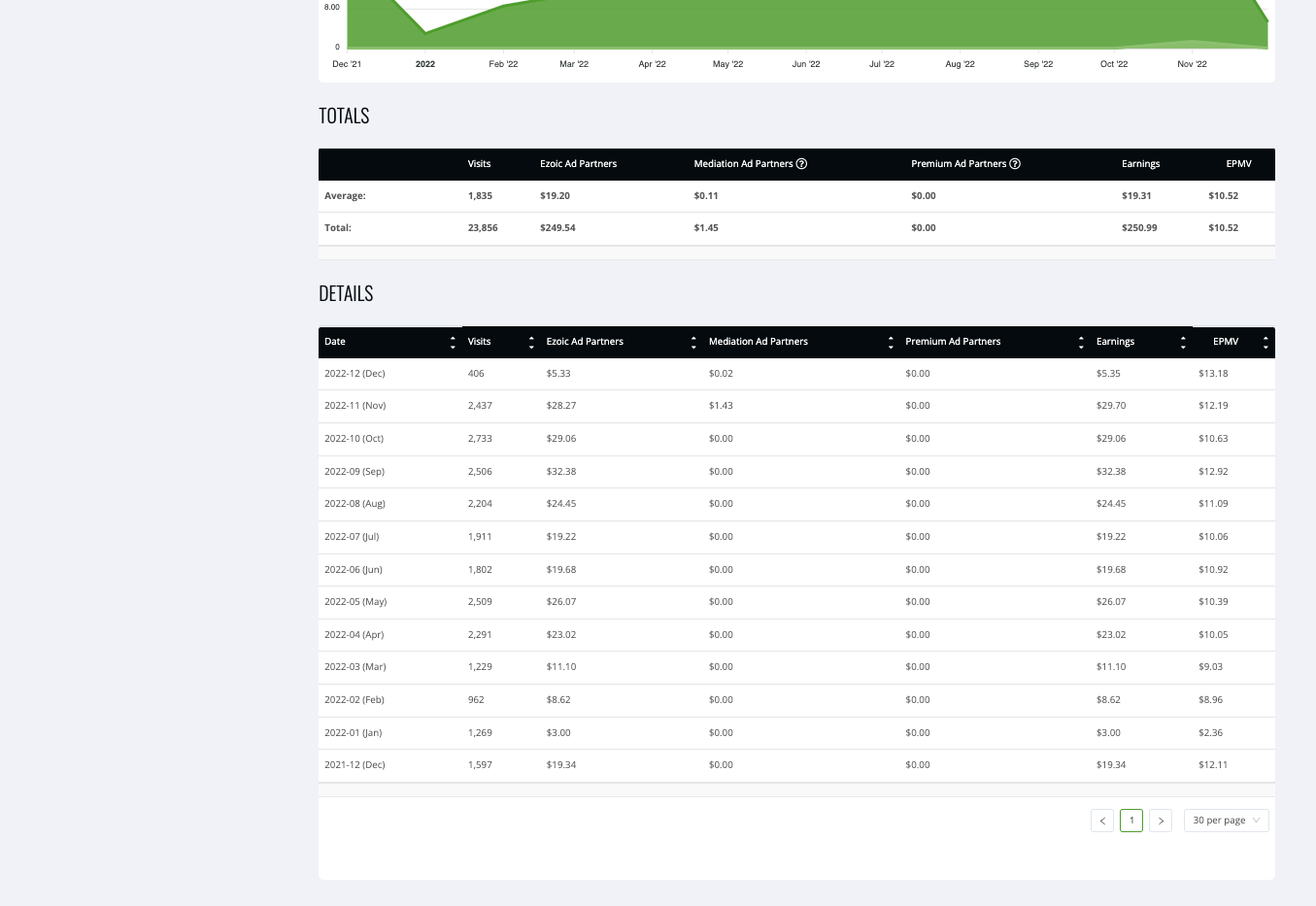
Task: Sort by Ezoic Ad Partners column arrows
Action: click(x=693, y=343)
